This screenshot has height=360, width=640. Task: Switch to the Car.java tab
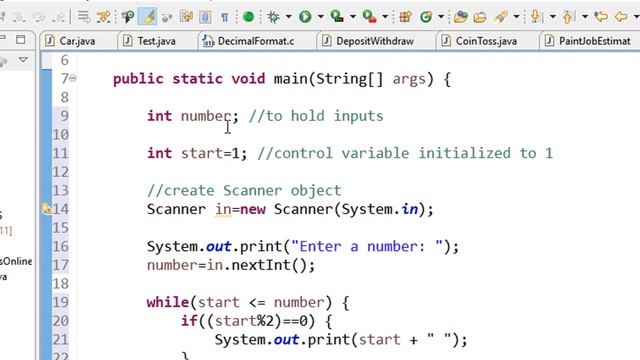point(77,41)
